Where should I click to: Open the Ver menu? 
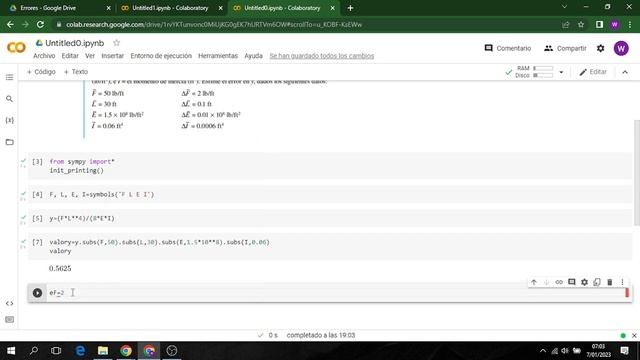pyautogui.click(x=90, y=56)
